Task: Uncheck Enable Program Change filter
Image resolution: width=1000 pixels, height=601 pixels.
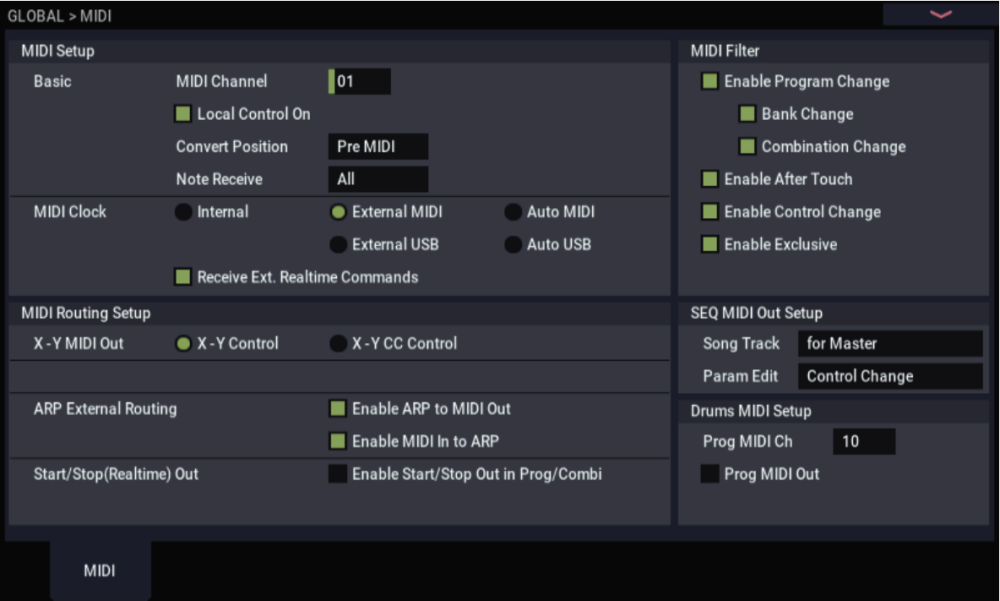Action: [710, 82]
